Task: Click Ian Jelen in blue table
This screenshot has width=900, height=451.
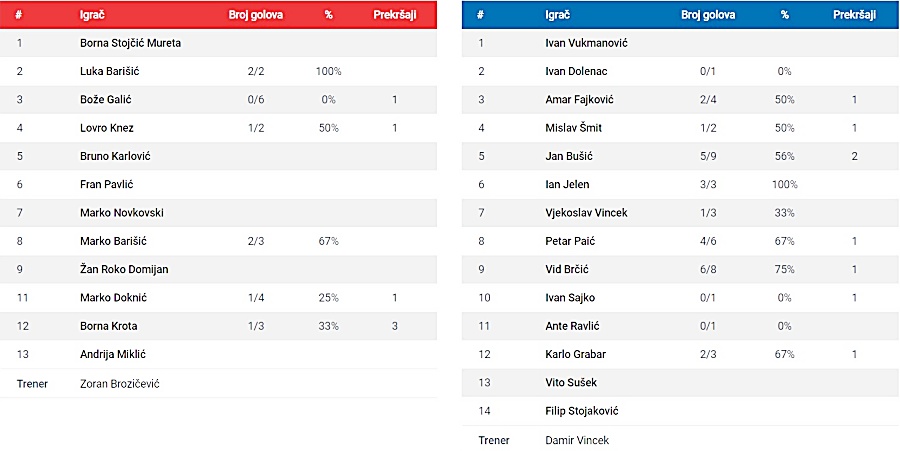Action: click(567, 184)
